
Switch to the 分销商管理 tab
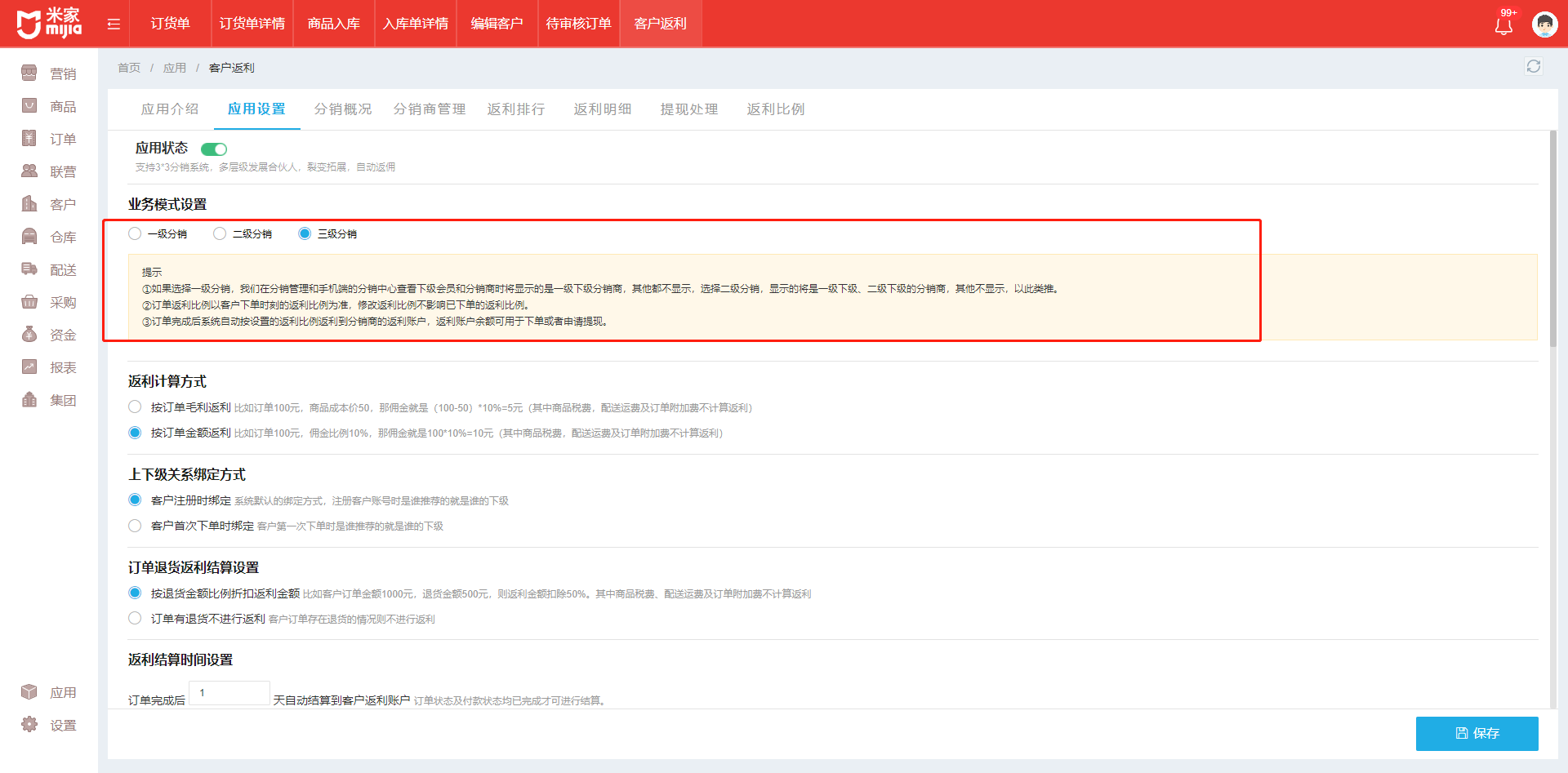429,109
